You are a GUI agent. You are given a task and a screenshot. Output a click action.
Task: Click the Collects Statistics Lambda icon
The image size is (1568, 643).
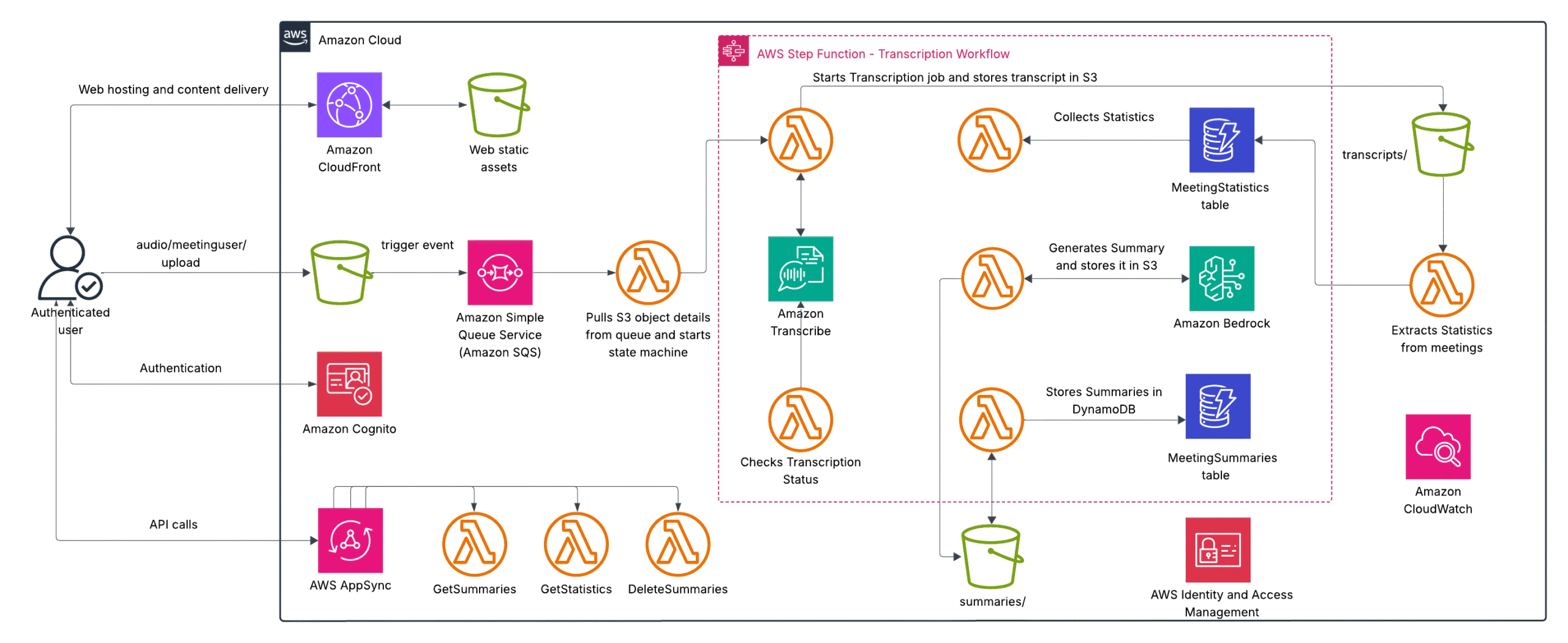coord(990,140)
